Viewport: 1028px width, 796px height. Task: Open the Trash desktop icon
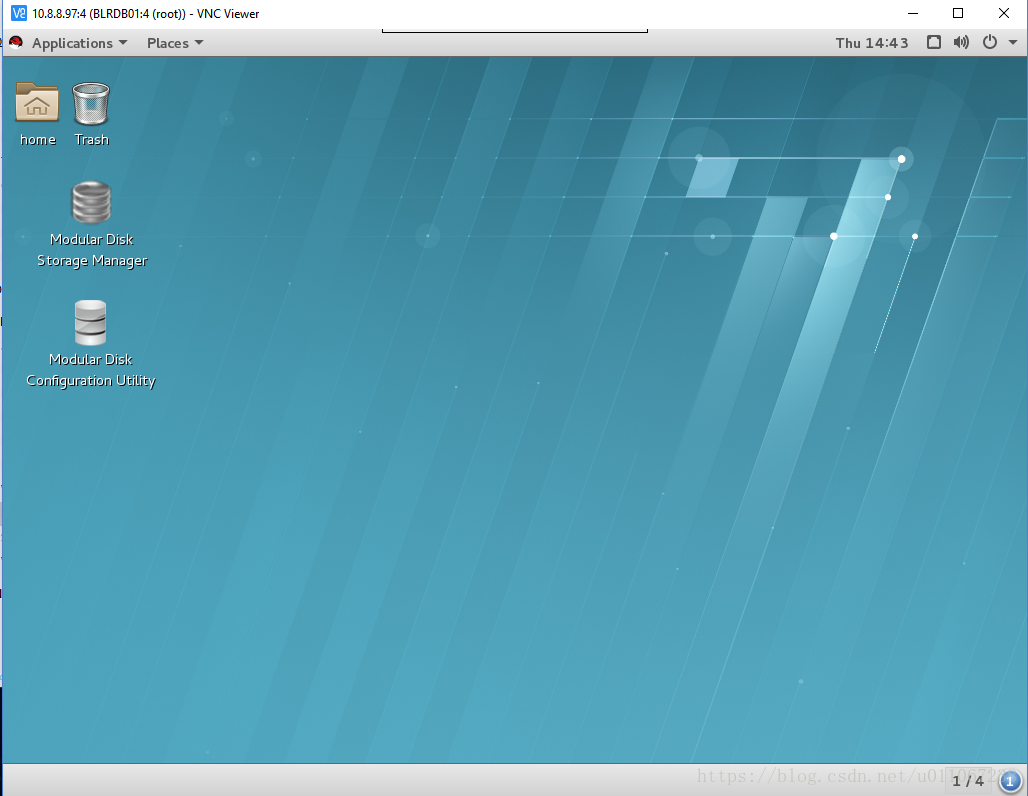coord(91,104)
